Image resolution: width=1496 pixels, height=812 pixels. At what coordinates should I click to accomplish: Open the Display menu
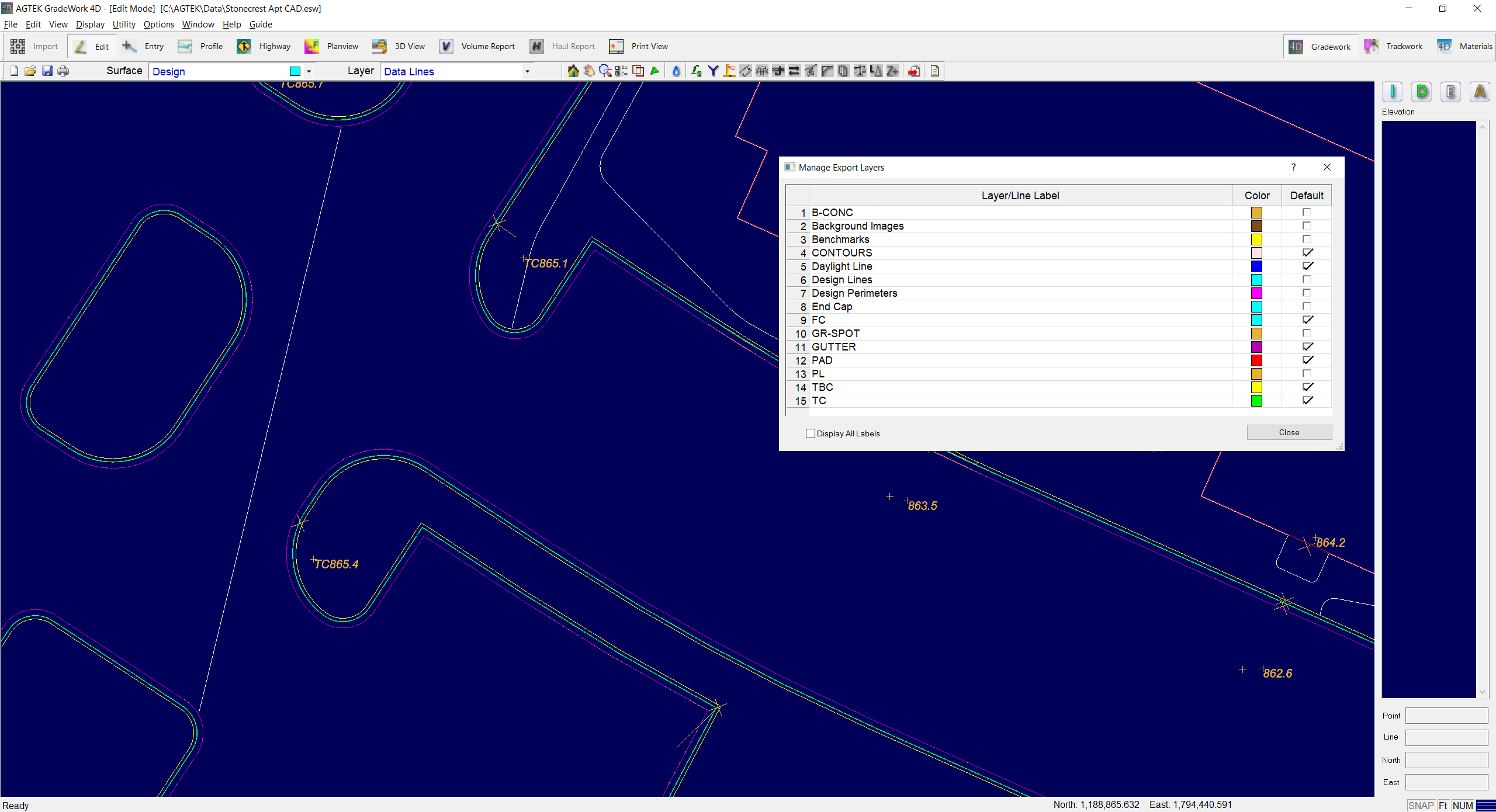click(x=90, y=25)
